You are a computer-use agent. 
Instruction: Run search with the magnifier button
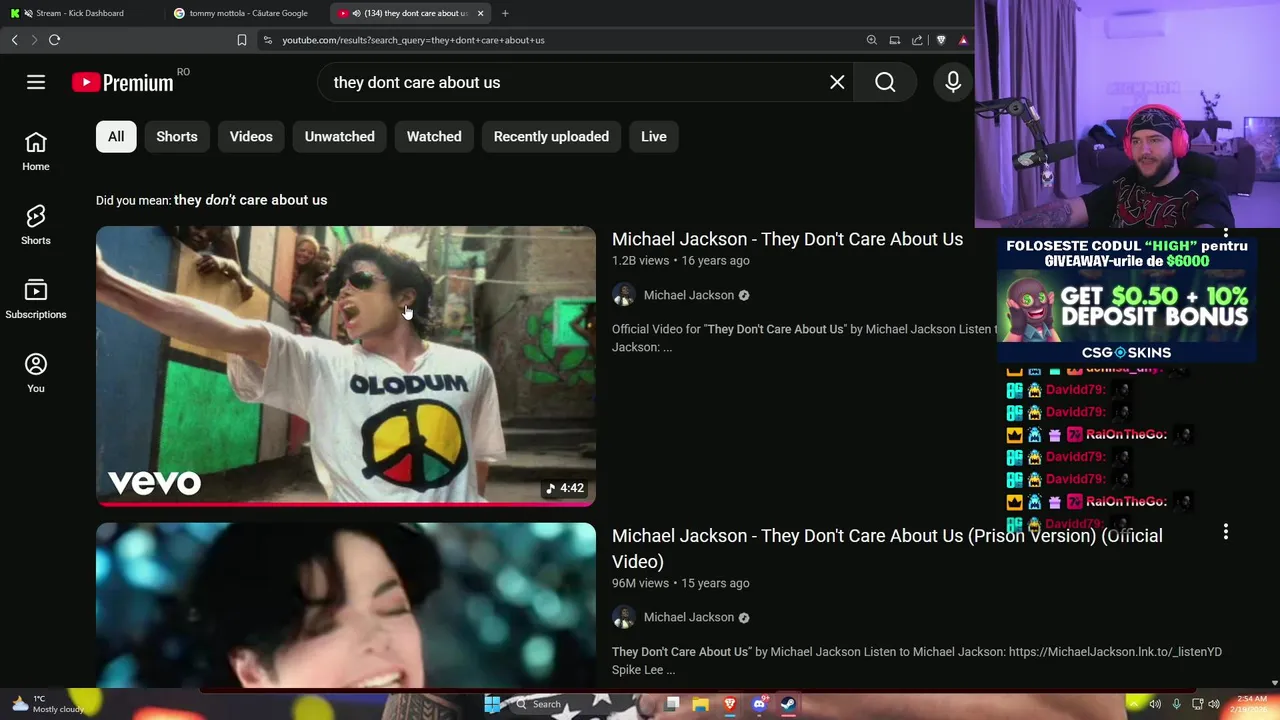coord(885,82)
